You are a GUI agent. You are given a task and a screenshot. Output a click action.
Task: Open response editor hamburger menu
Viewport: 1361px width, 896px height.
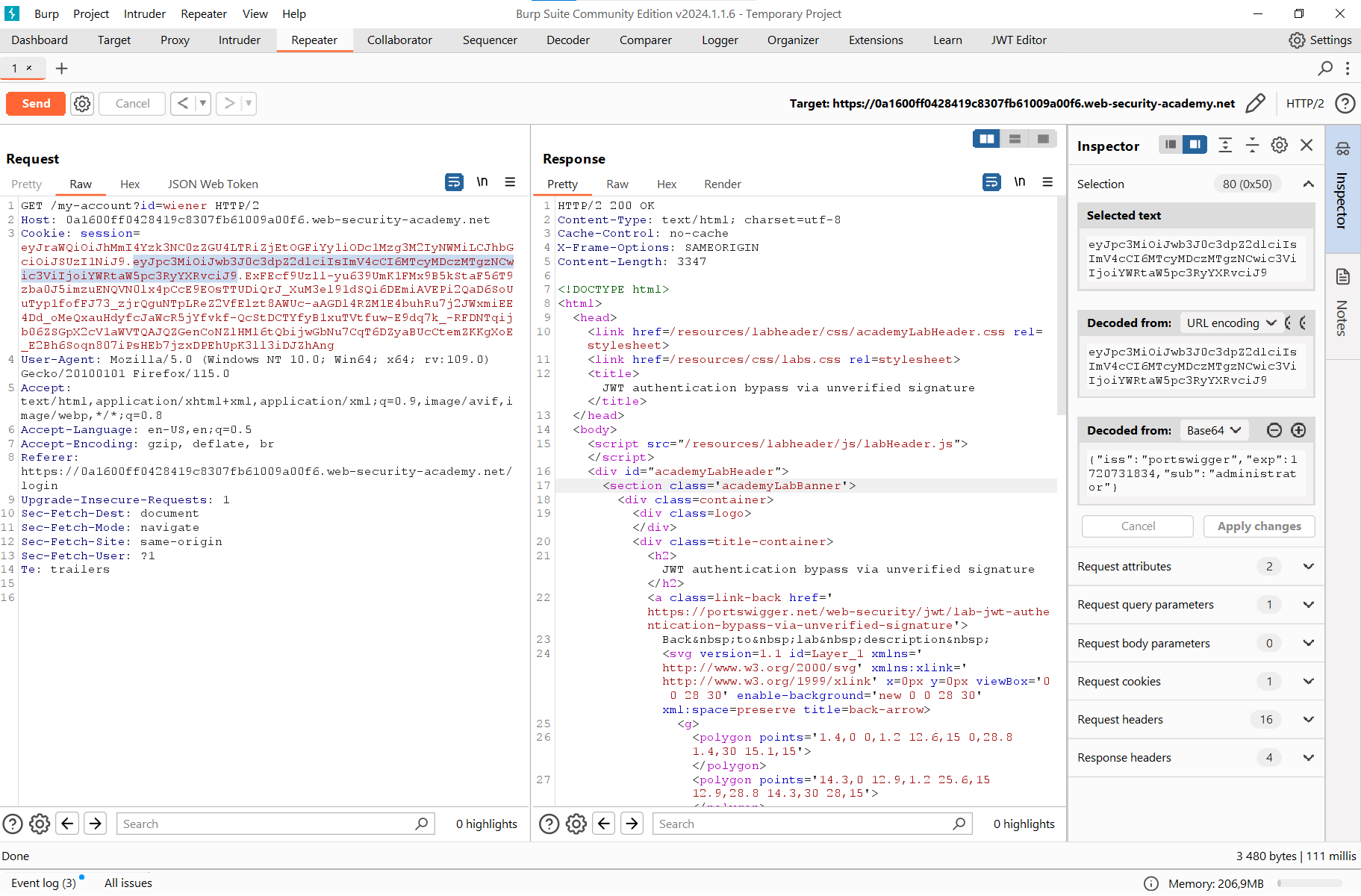(1047, 182)
